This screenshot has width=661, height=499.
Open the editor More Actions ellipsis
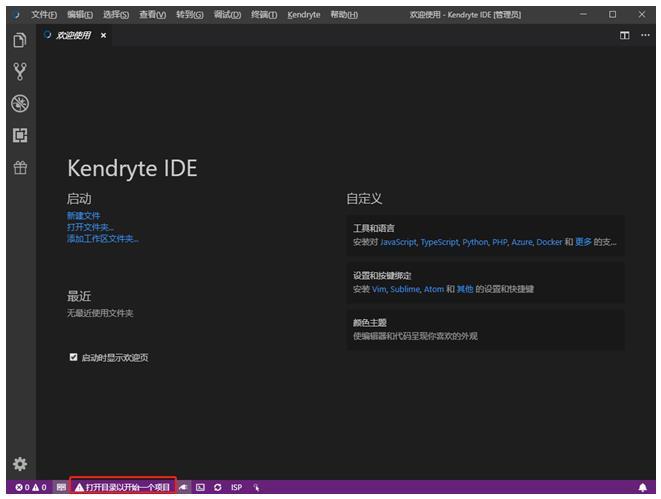645,35
